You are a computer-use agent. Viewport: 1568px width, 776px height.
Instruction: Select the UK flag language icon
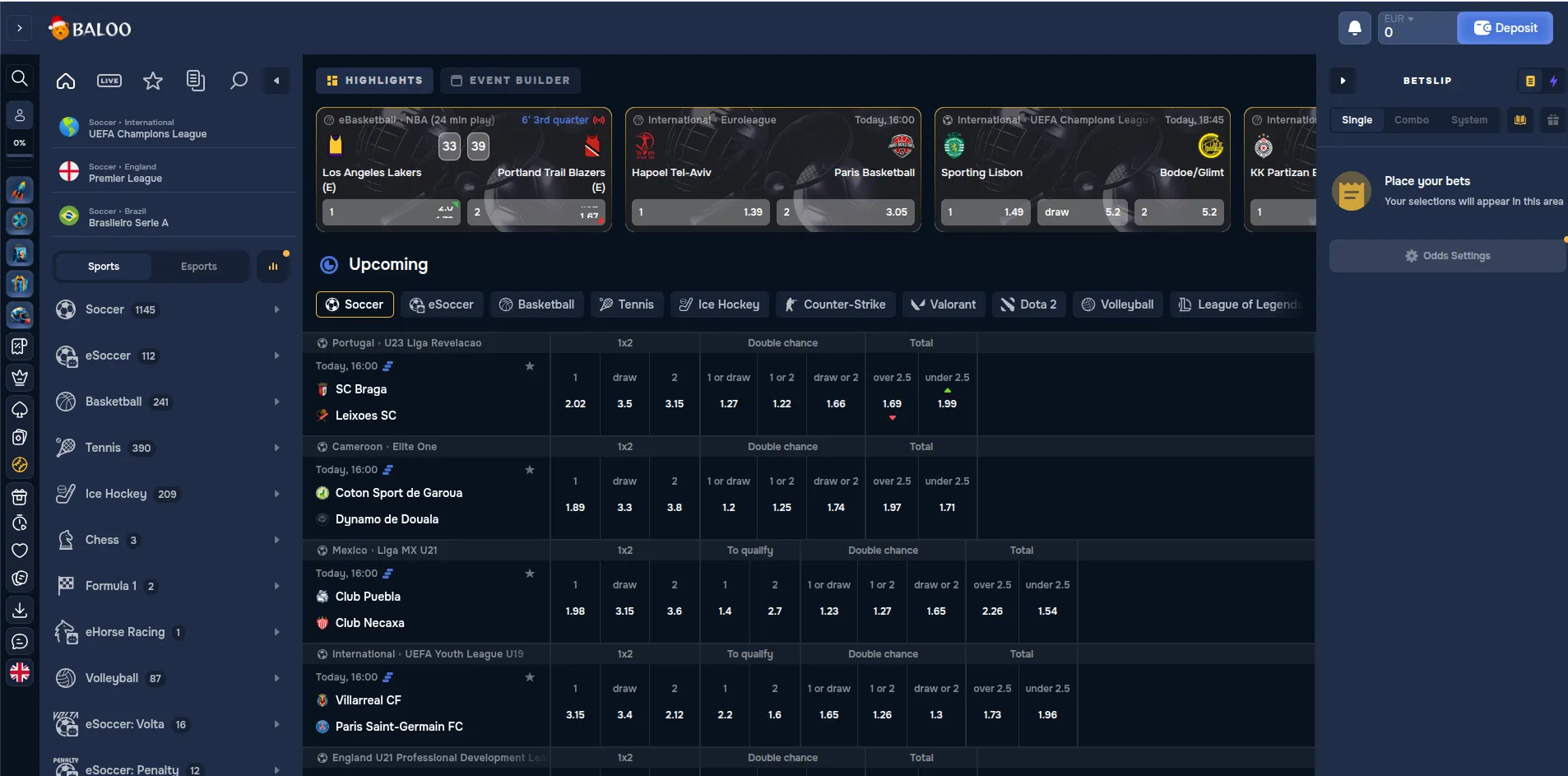pos(20,672)
